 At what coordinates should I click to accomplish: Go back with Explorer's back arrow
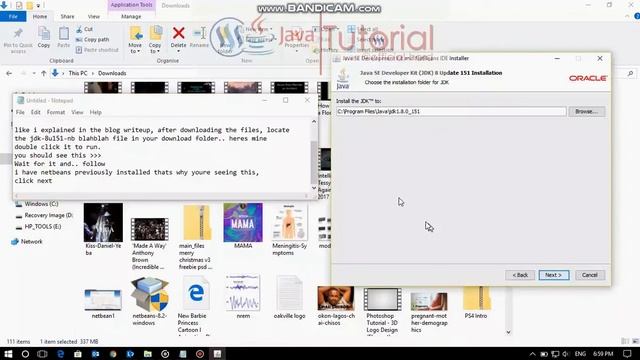point(9,73)
